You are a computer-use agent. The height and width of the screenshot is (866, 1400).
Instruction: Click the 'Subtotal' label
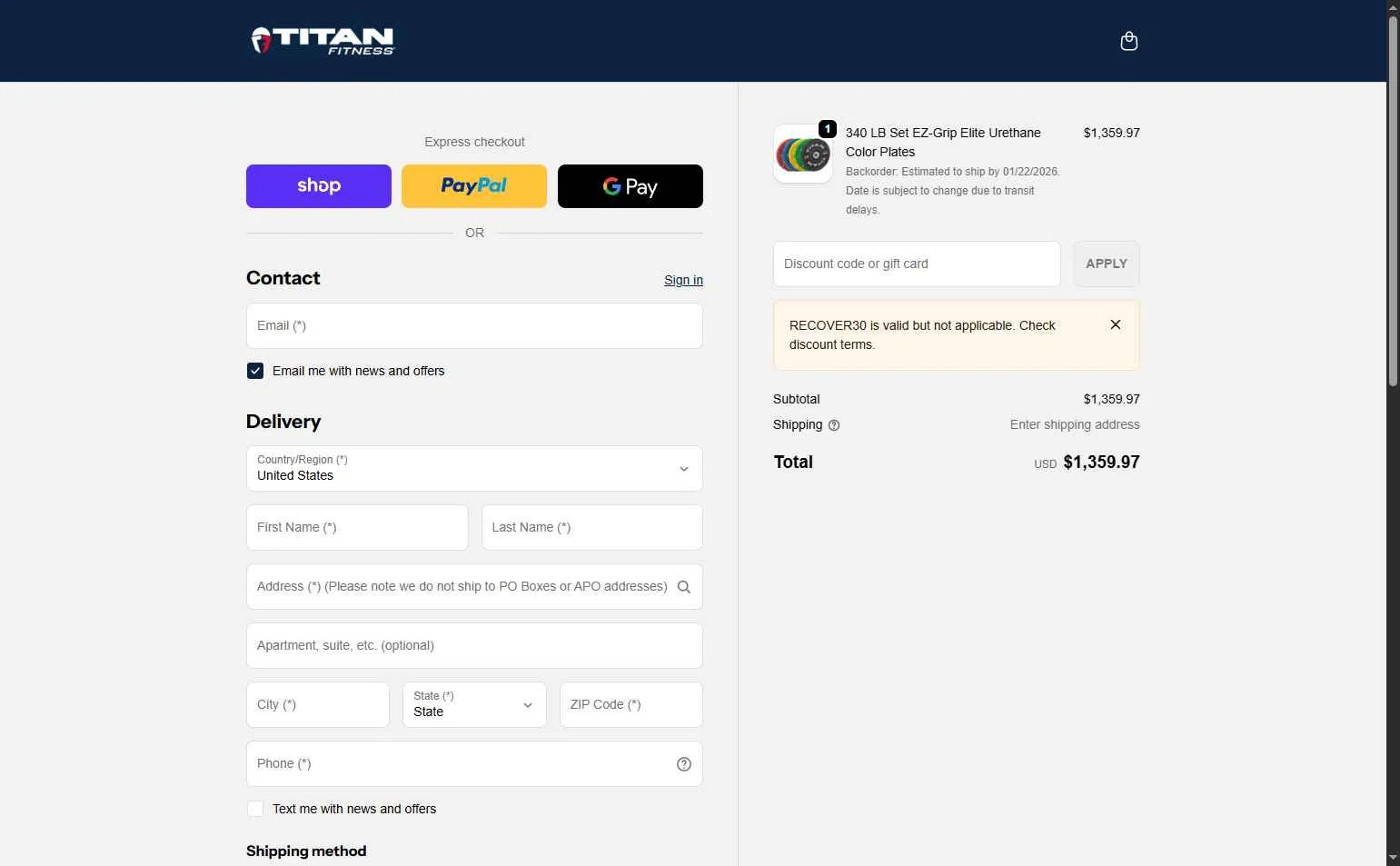coord(796,399)
